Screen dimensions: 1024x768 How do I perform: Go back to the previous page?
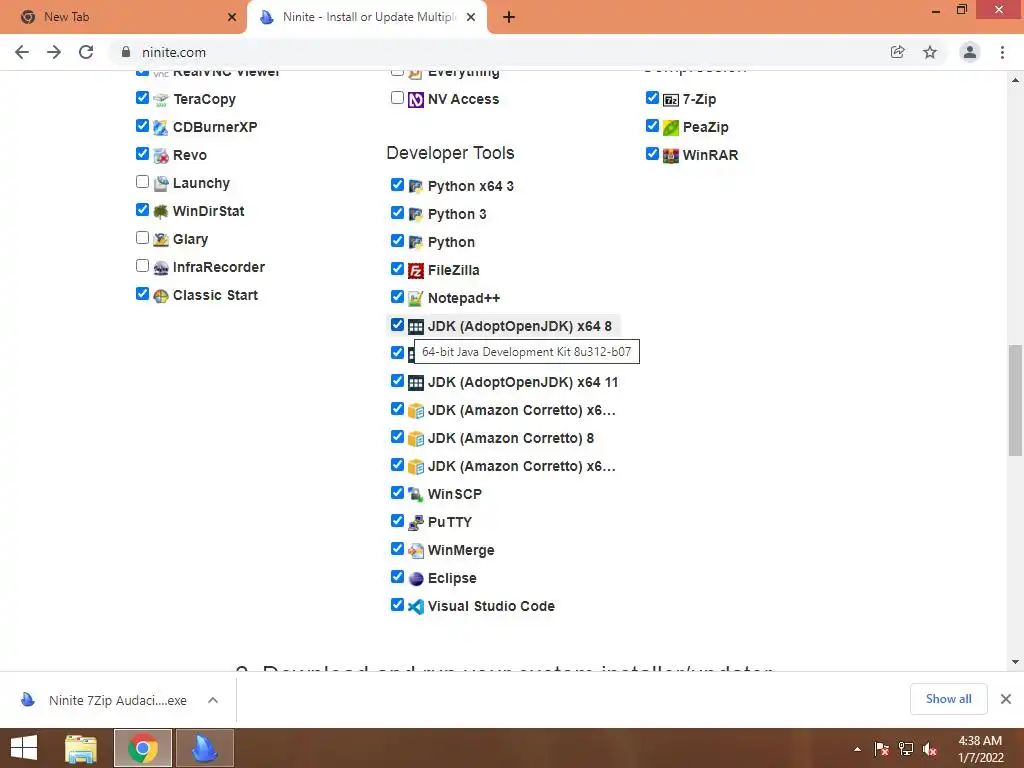tap(22, 52)
